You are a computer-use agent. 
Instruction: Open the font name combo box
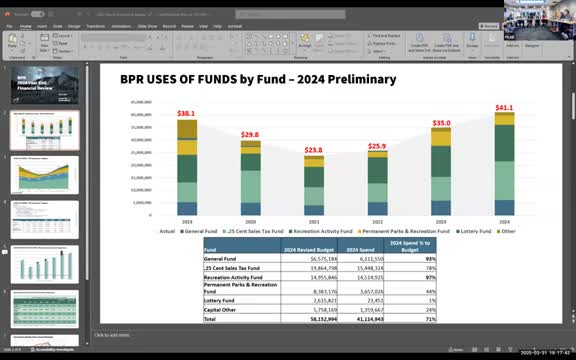coord(114,37)
